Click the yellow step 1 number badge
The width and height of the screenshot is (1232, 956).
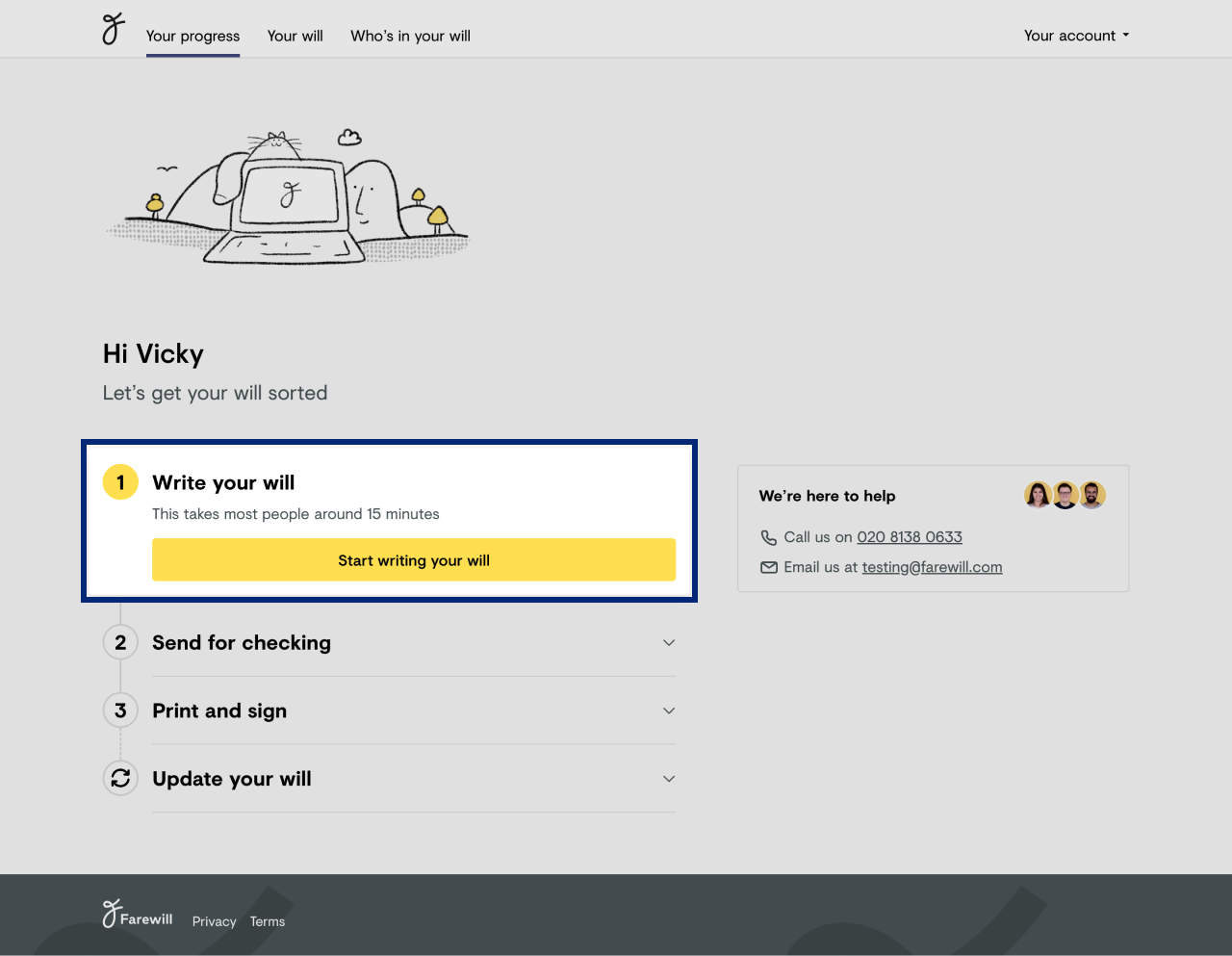click(120, 482)
